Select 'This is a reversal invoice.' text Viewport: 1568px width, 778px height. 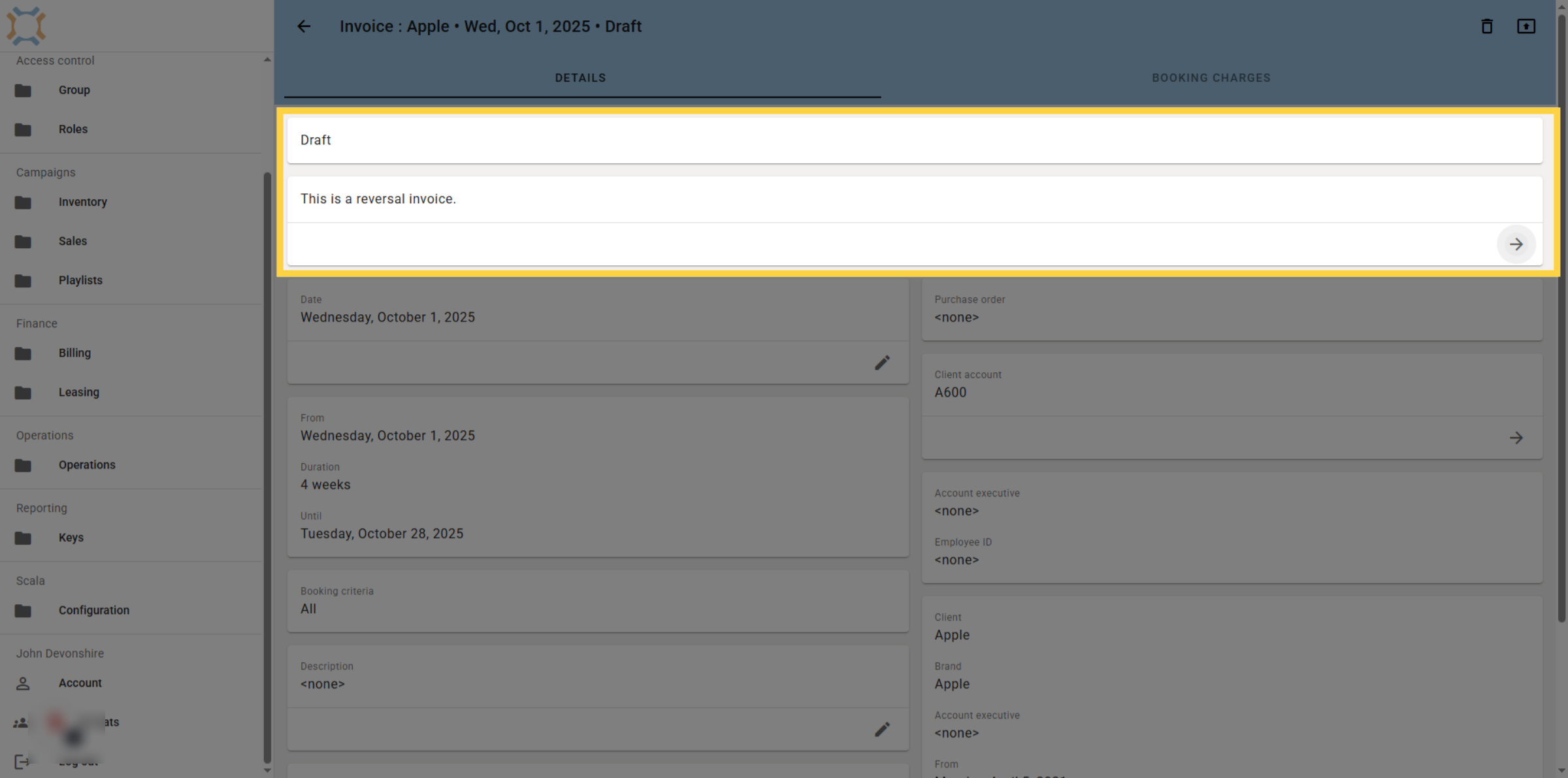[378, 199]
